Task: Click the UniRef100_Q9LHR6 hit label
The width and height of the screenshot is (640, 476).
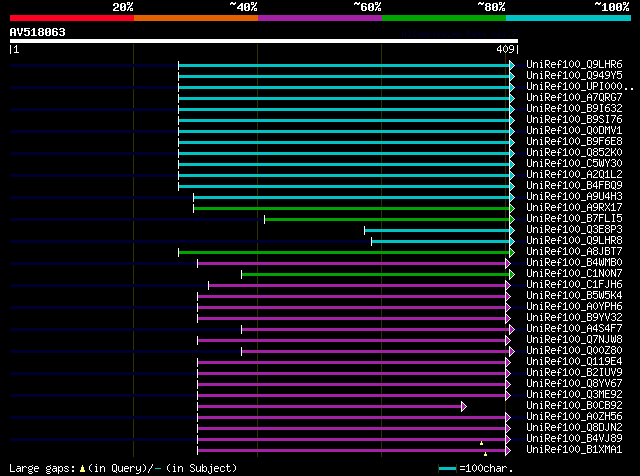Action: coord(574,65)
